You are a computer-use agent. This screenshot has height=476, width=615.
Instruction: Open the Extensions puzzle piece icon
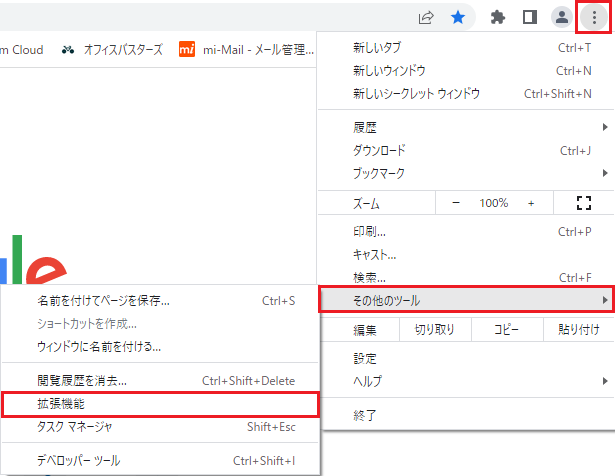pyautogui.click(x=498, y=16)
